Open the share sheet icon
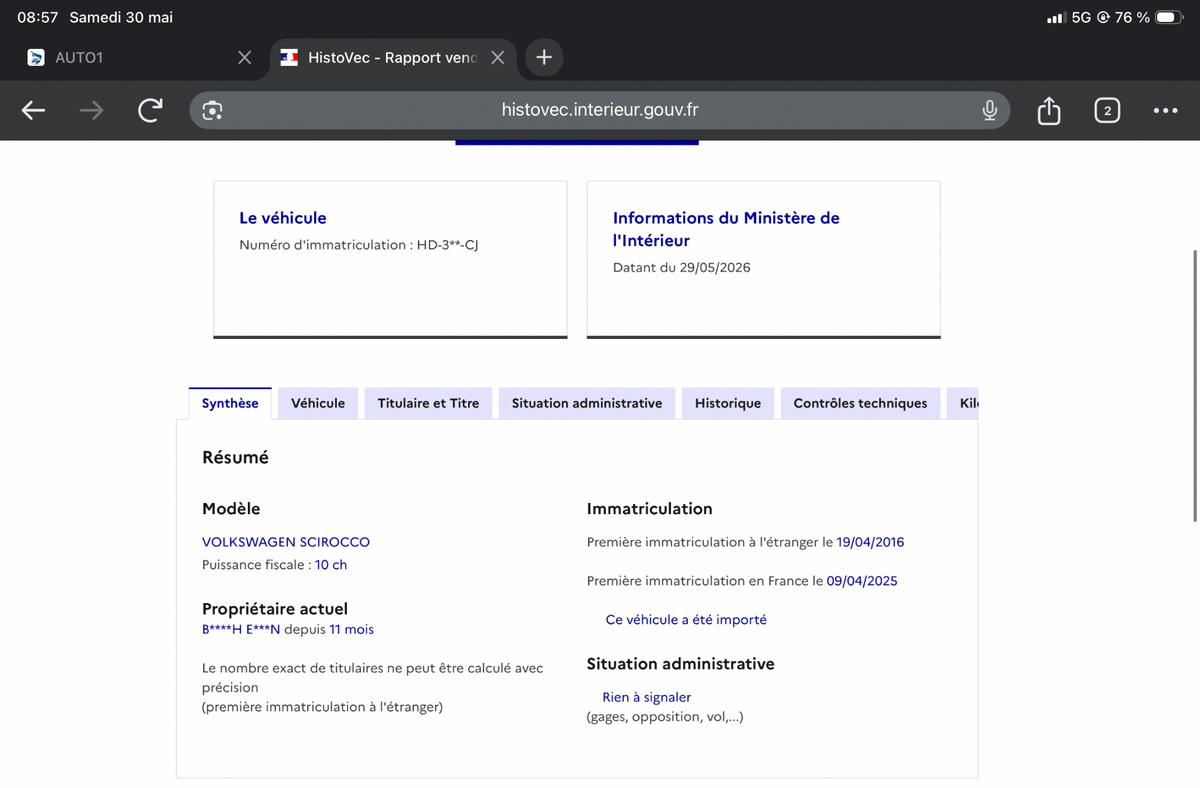 (1048, 110)
